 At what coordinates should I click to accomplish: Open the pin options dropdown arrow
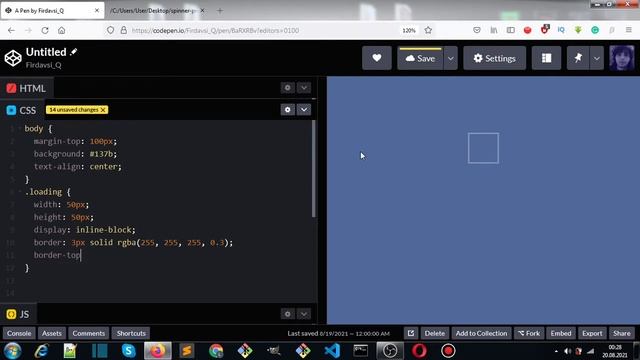(x=597, y=58)
